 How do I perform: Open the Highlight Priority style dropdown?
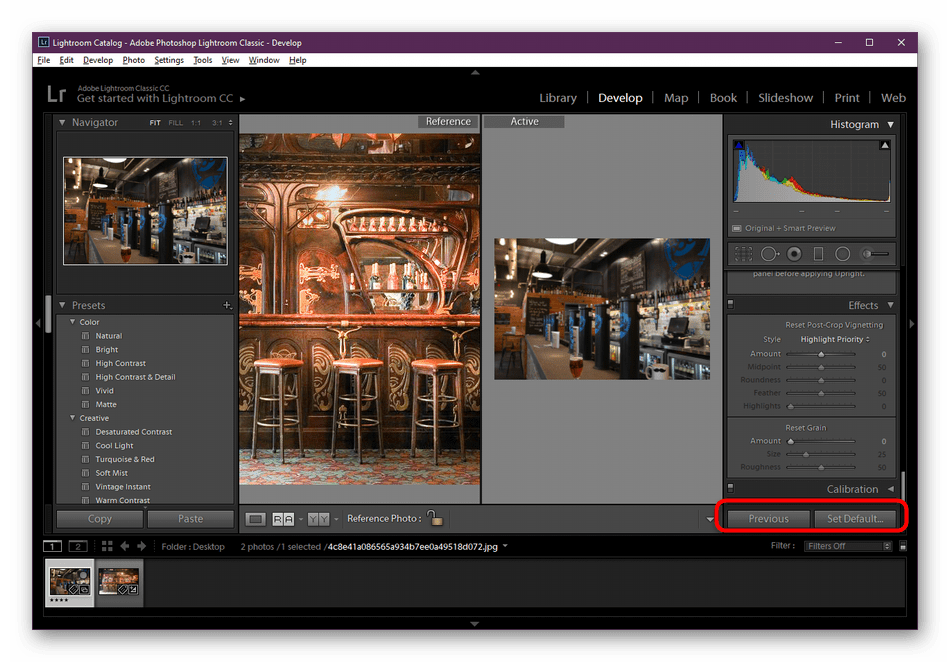pyautogui.click(x=835, y=340)
